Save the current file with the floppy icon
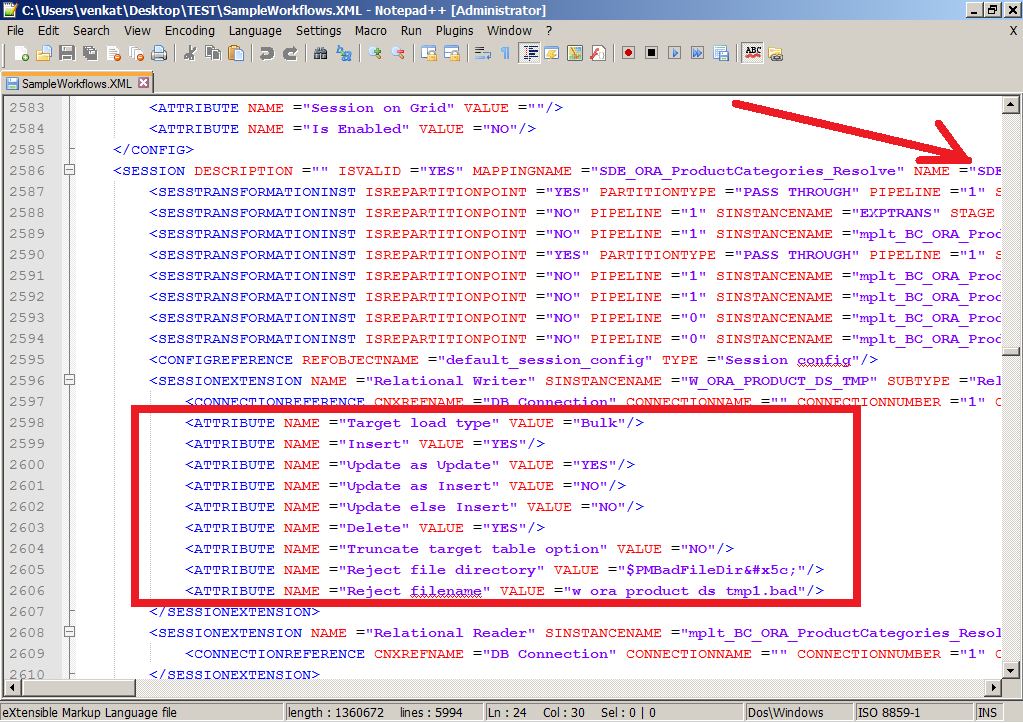Screen dimensions: 1023x723 click(67, 54)
